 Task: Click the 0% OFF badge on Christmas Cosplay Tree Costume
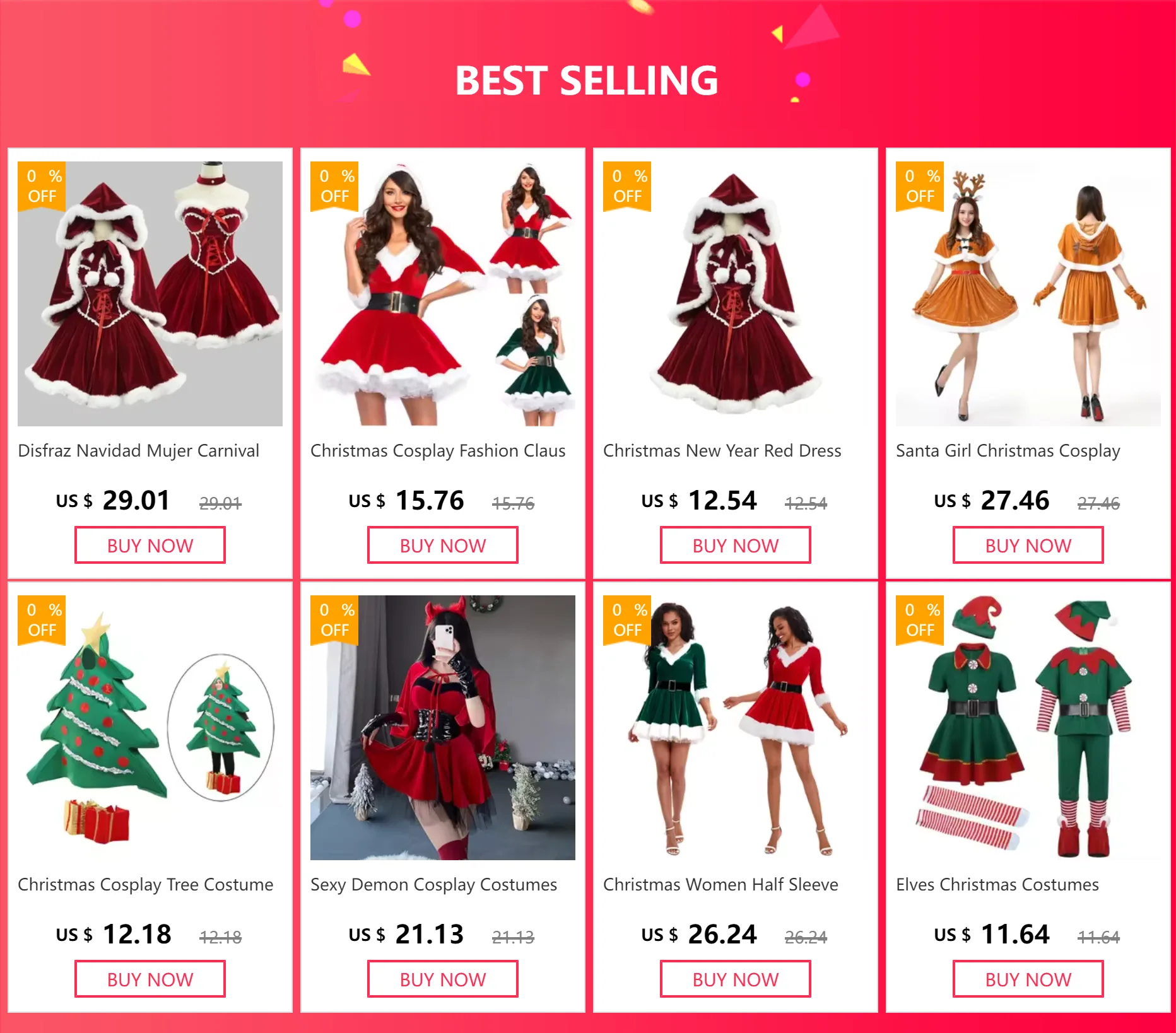pyautogui.click(x=42, y=620)
